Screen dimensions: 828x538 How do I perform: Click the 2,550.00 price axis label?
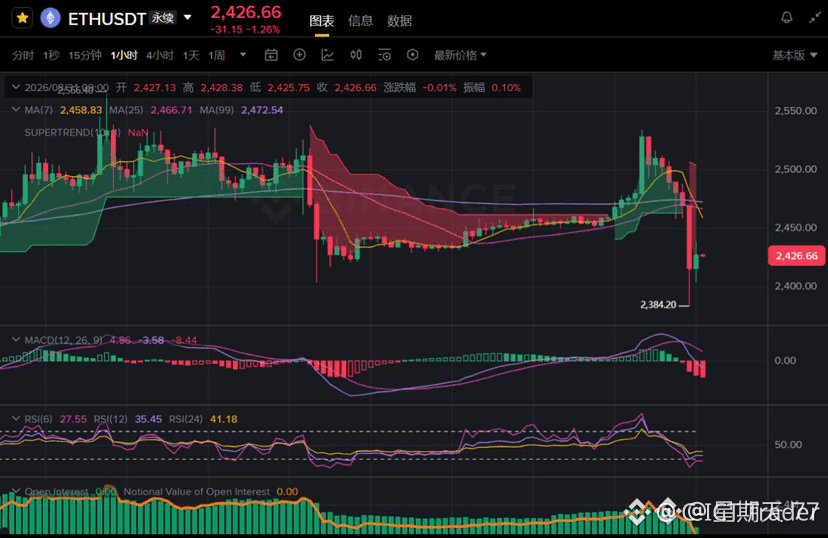[796, 111]
